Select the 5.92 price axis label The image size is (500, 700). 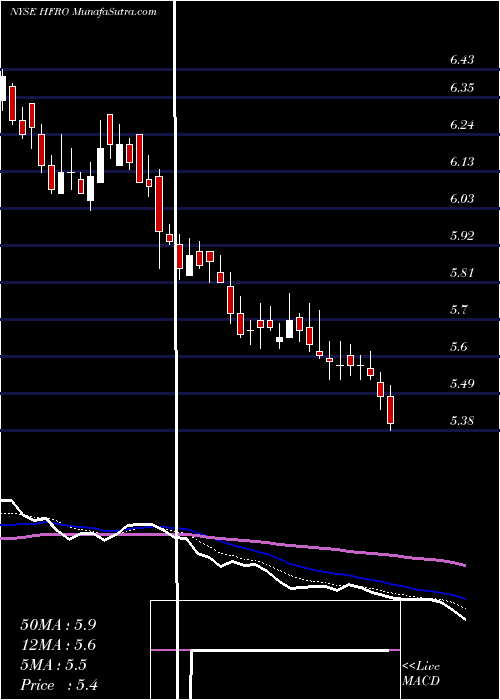[462, 236]
